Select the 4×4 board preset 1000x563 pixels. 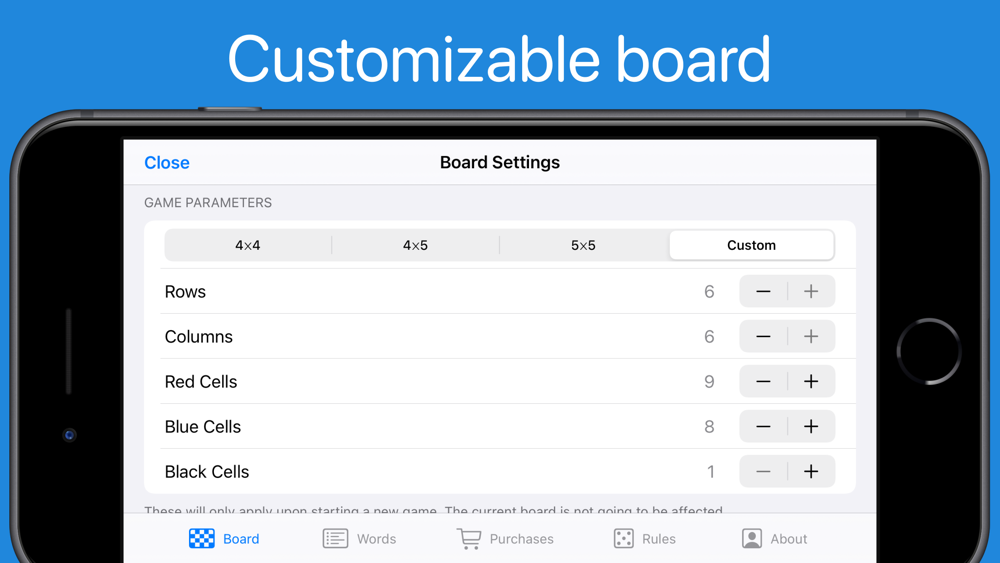tap(248, 245)
